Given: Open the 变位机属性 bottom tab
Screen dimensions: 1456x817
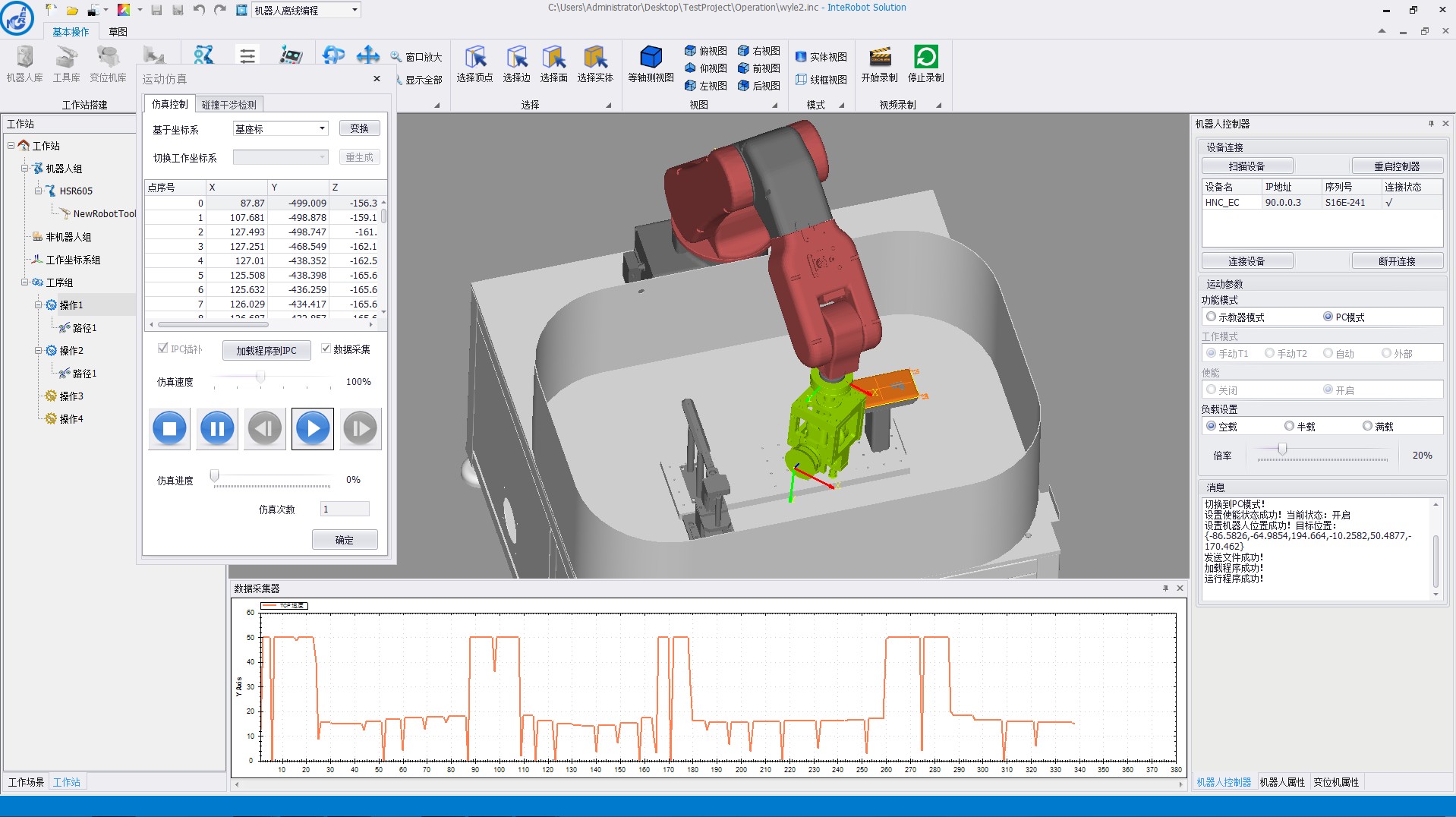Looking at the screenshot, I should pos(1336,782).
